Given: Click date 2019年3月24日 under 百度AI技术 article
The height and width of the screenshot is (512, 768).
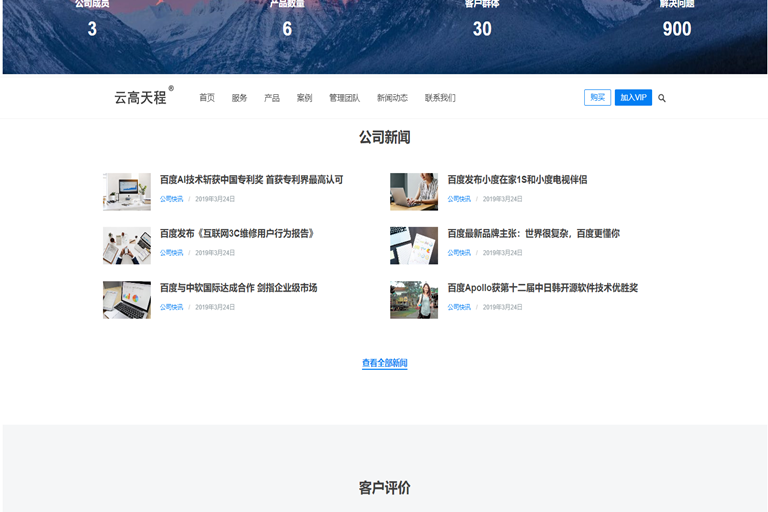Looking at the screenshot, I should tap(215, 199).
